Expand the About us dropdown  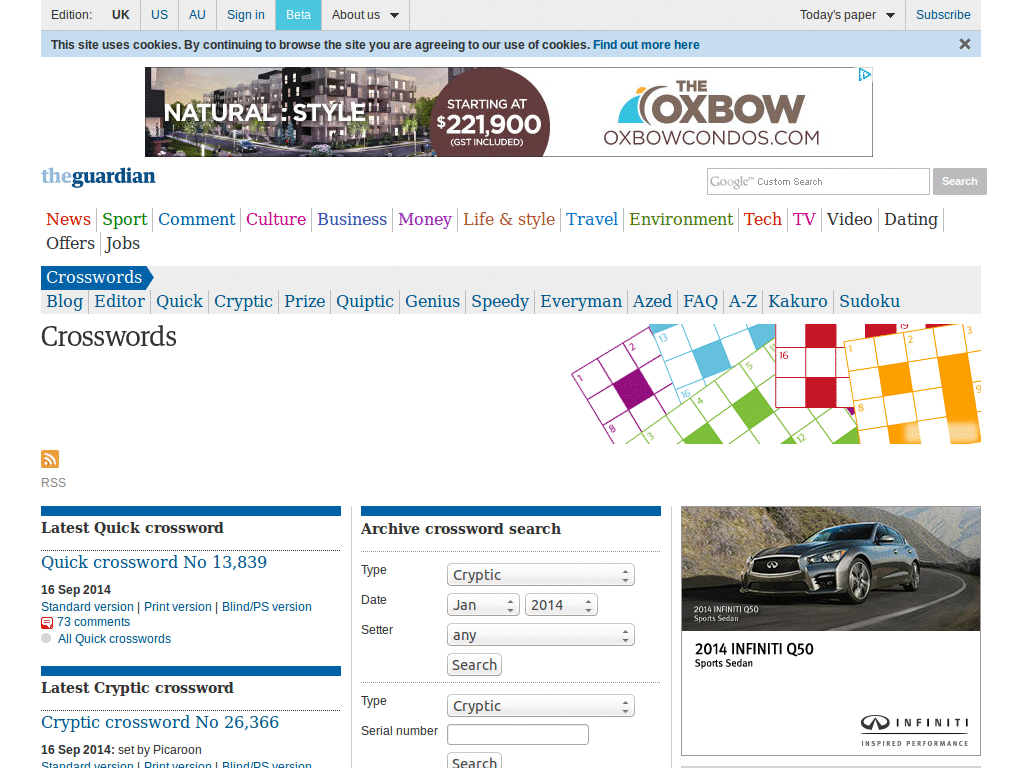[365, 15]
